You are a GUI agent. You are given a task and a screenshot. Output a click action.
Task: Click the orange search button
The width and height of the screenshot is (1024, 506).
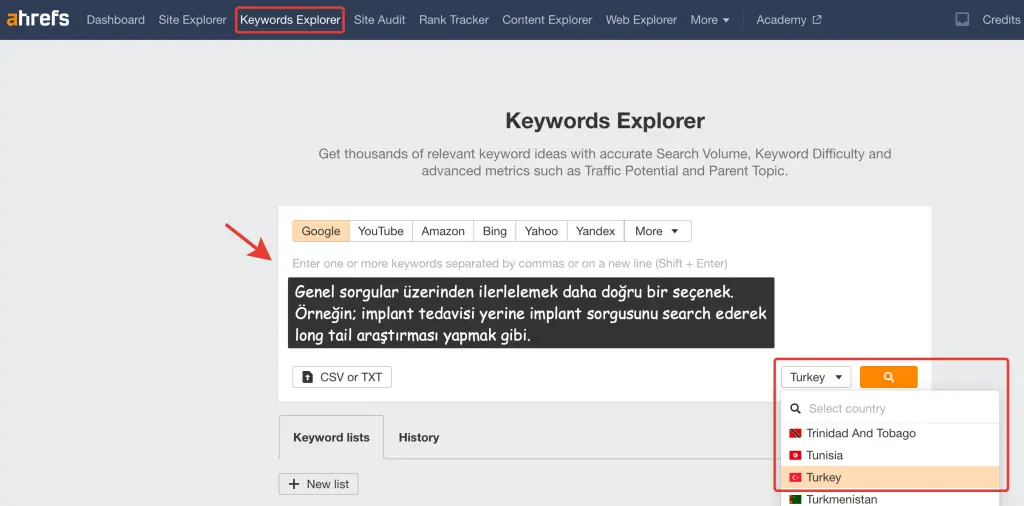point(889,377)
